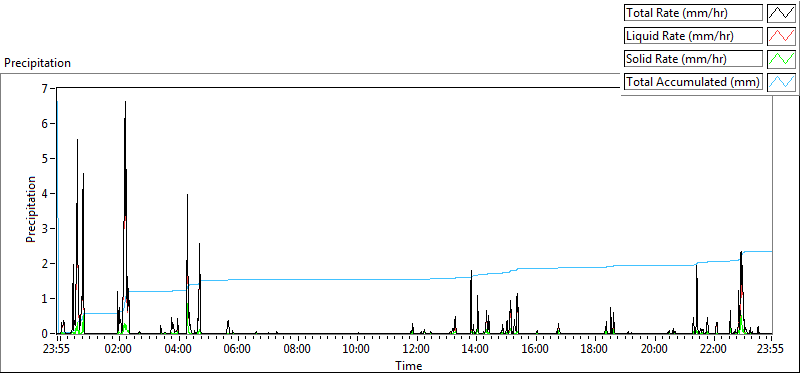Click the Precipitation chart title
Image resolution: width=800 pixels, height=373 pixels.
(x=37, y=63)
